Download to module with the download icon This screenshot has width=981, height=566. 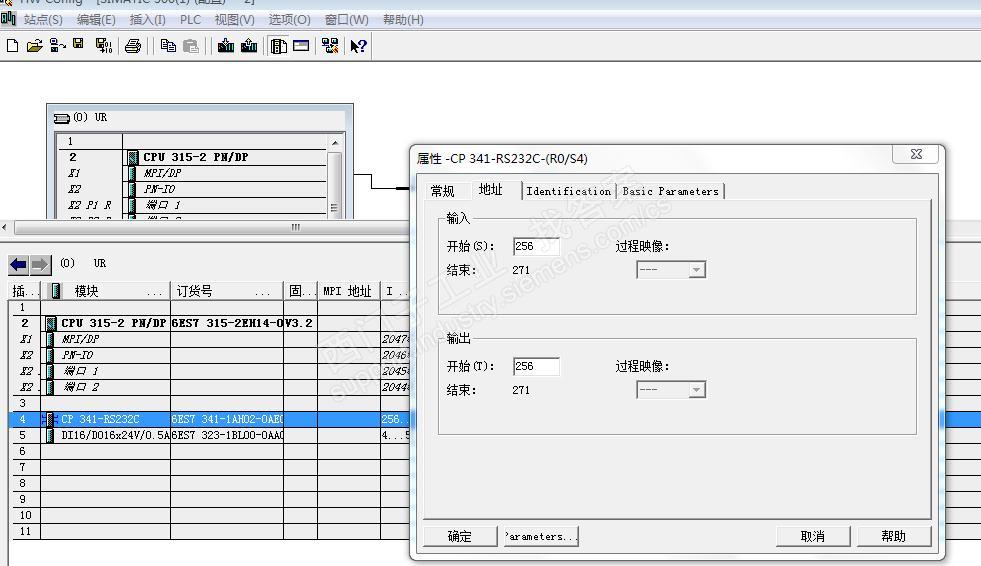[226, 46]
